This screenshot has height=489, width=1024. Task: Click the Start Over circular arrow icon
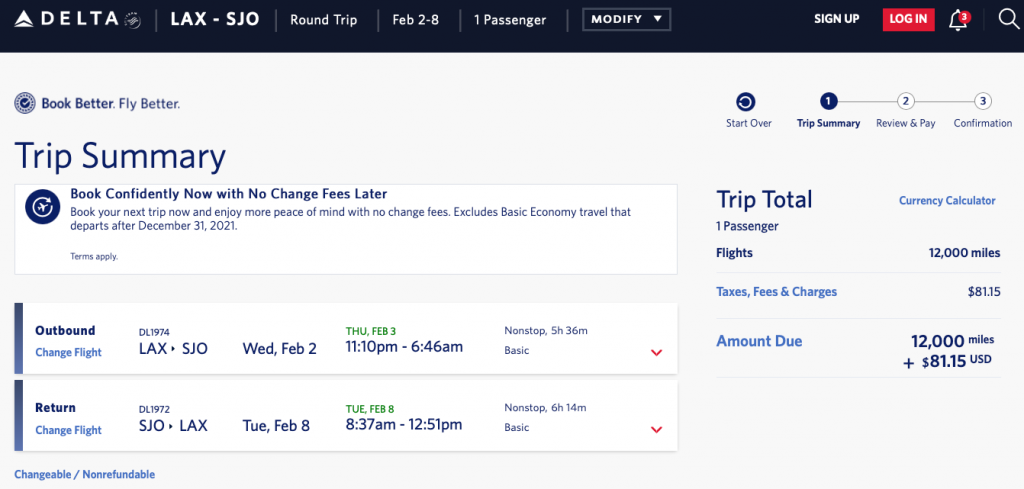[x=745, y=101]
